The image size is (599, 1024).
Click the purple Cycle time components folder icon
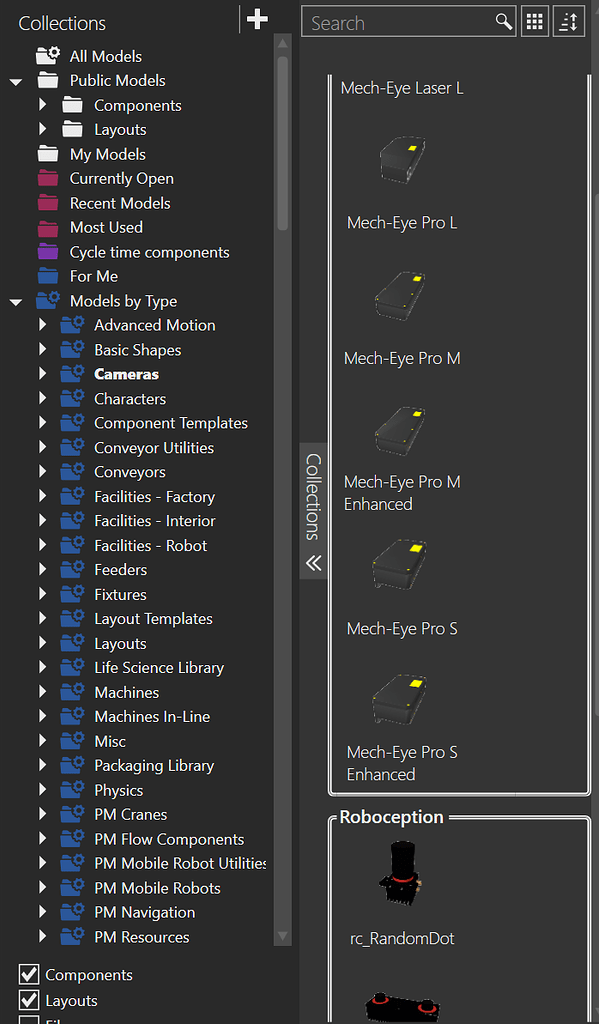point(48,252)
